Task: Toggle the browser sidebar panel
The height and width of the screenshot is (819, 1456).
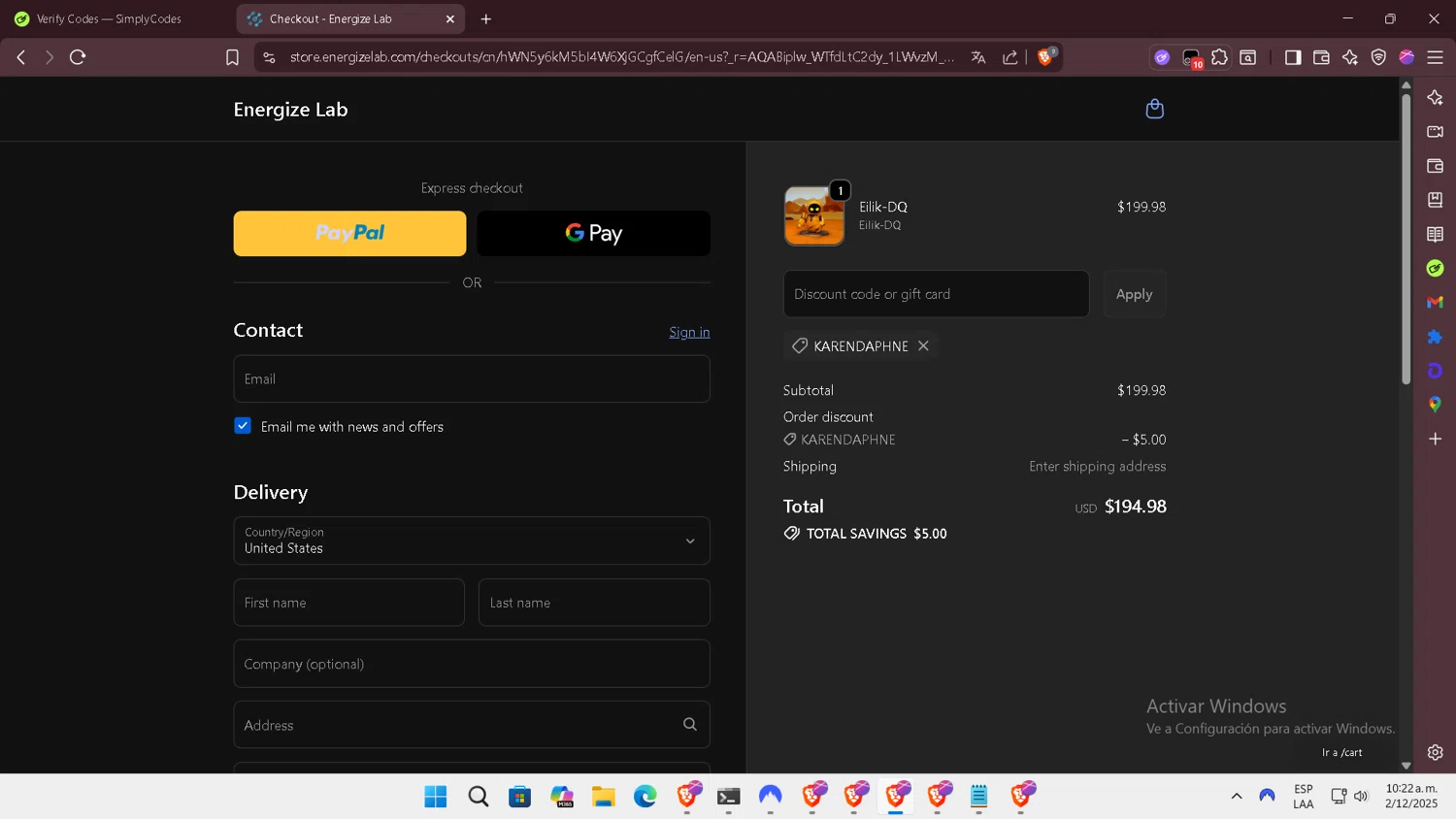Action: point(1292,57)
